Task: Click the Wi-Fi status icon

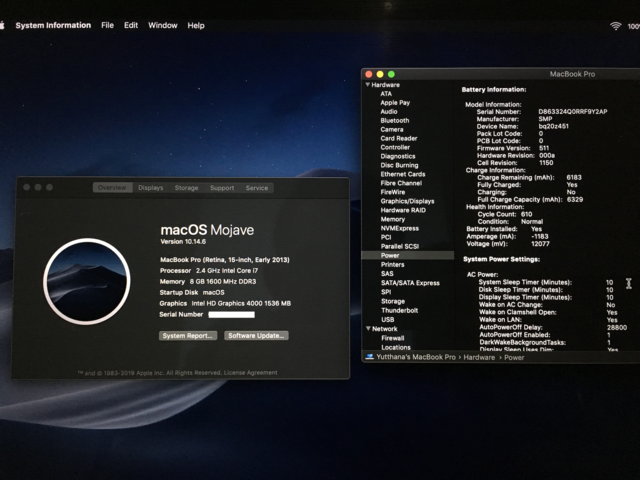Action: (616, 26)
